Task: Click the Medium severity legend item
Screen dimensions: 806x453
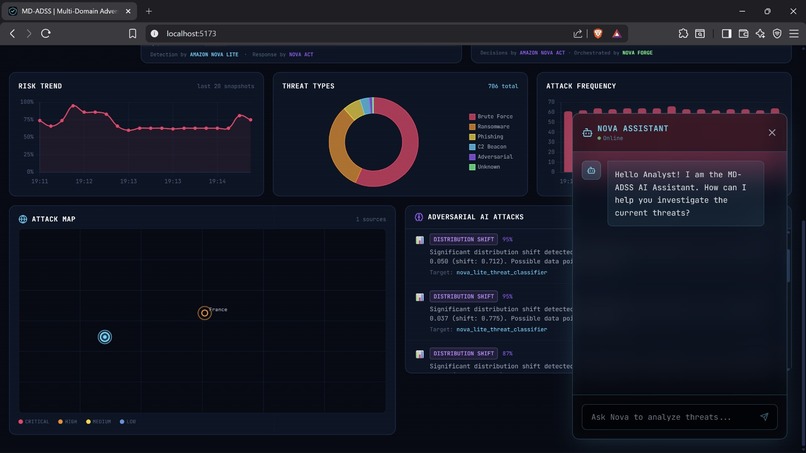Action: [x=98, y=422]
